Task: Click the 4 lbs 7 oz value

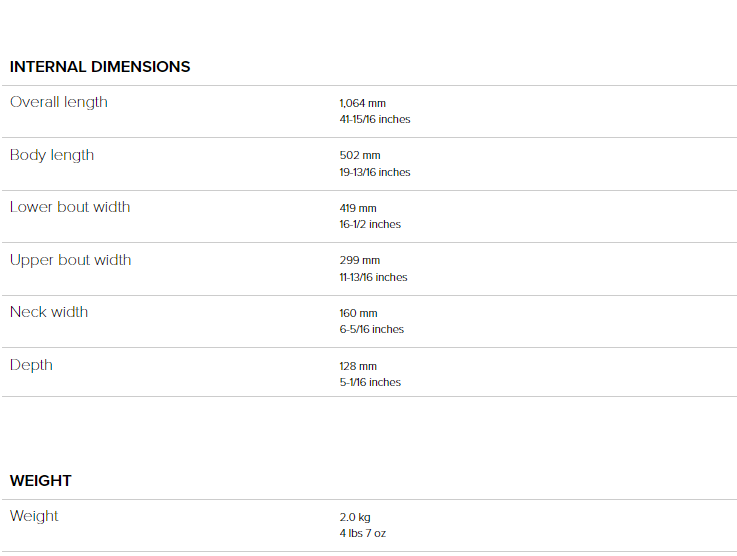Action: [362, 533]
